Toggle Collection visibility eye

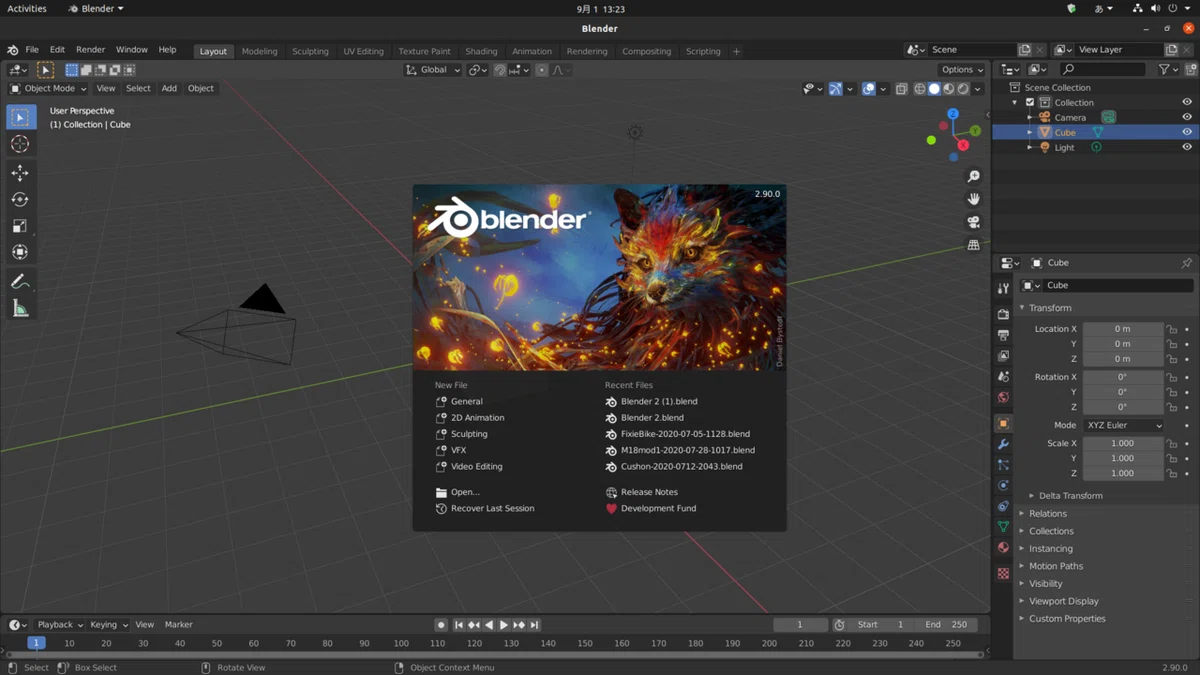click(x=1187, y=102)
